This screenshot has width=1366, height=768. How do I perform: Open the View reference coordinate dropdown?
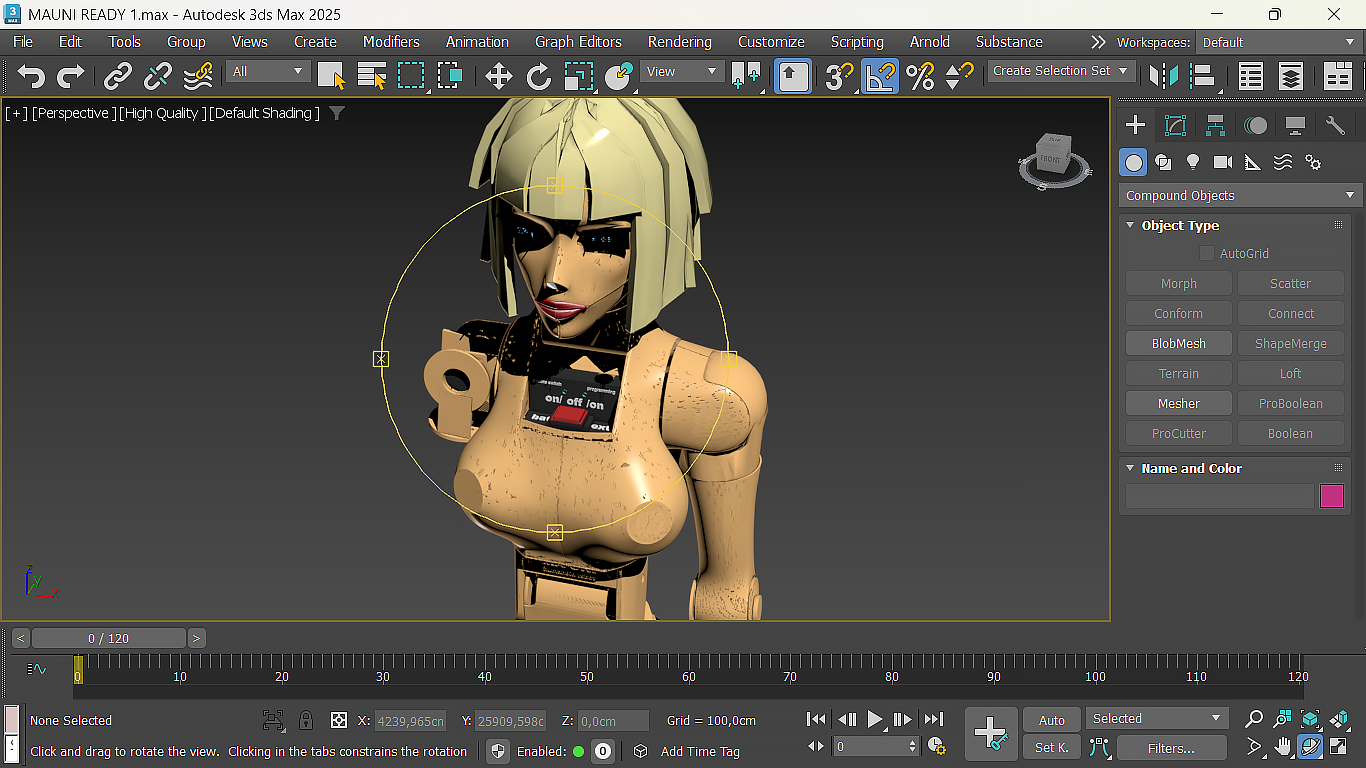pos(683,71)
